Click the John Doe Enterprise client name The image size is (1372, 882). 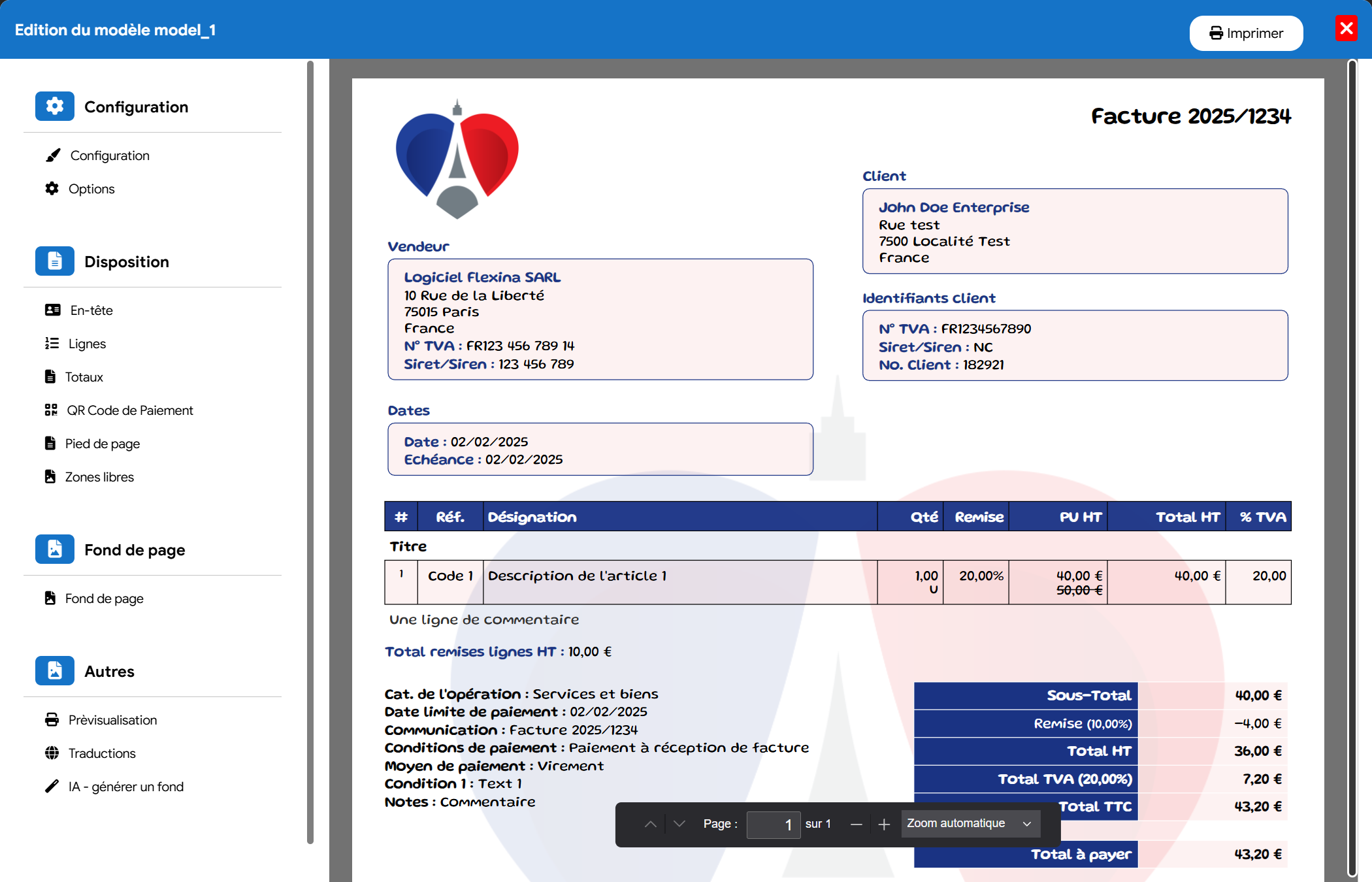pyautogui.click(x=954, y=207)
